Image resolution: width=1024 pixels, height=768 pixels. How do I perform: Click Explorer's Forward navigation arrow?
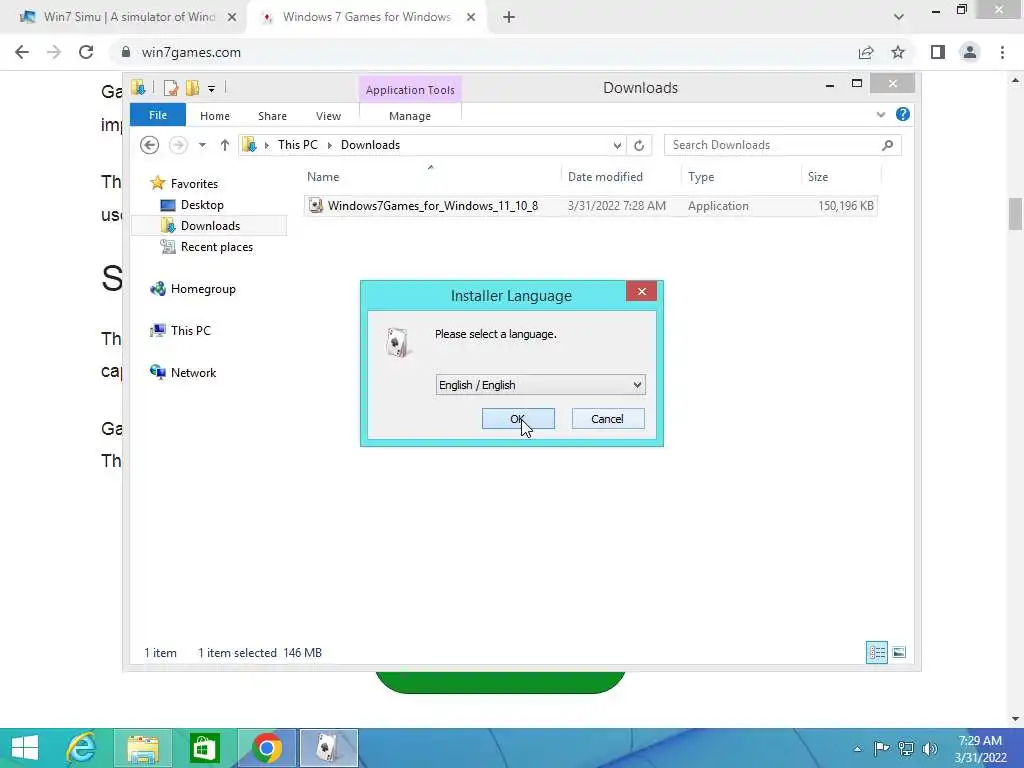coord(178,145)
